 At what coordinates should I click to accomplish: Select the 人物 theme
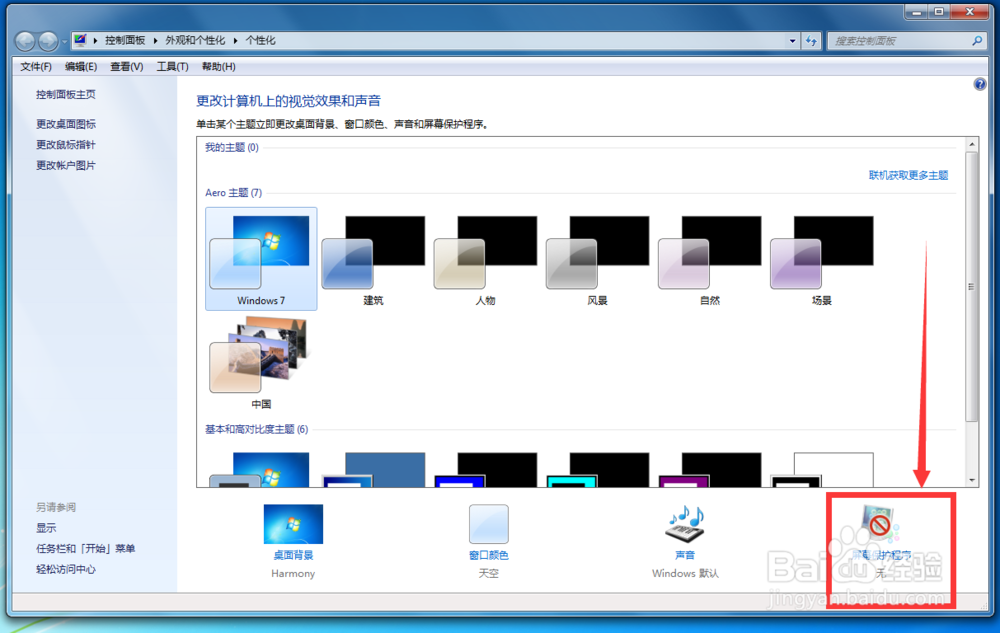tap(485, 259)
